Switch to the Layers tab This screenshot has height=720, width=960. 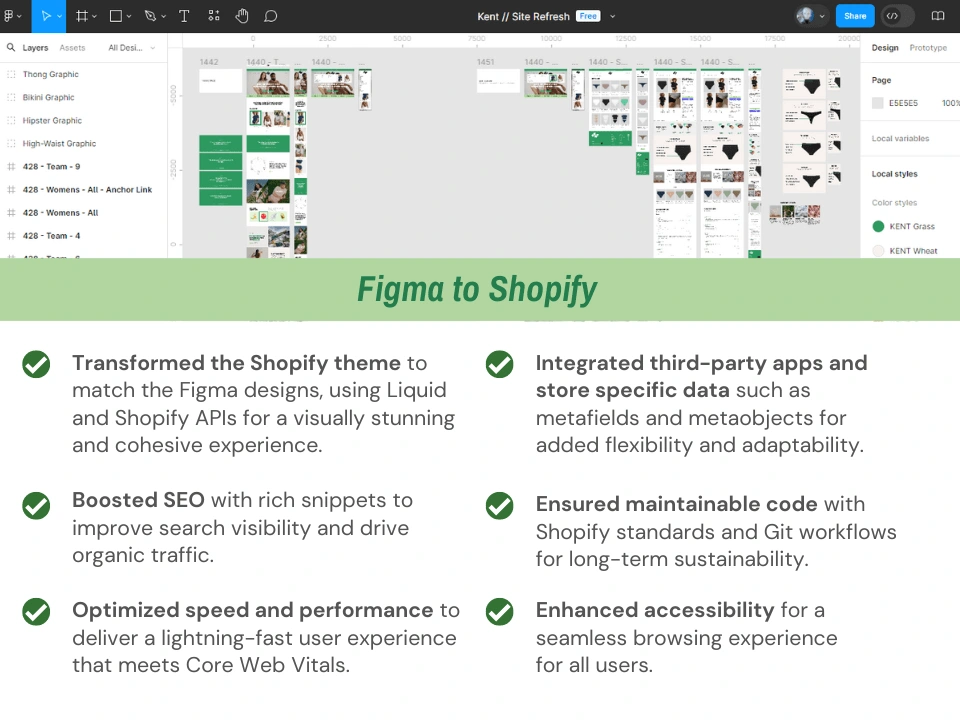tap(35, 48)
